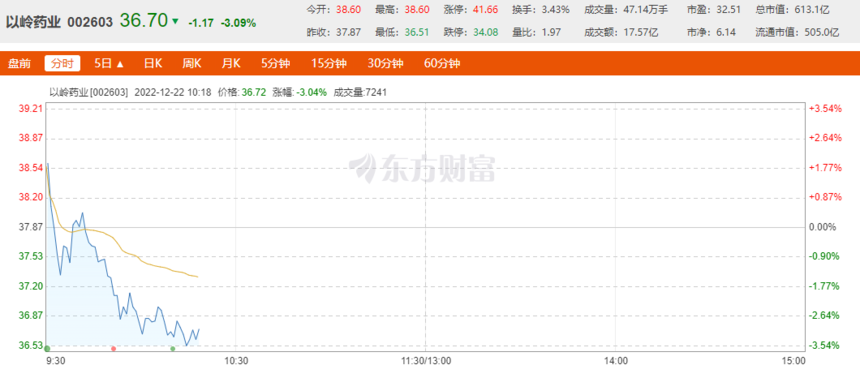Click the green down-triangle beside 36.70
Screen dimensions: 860x365
pos(175,21)
